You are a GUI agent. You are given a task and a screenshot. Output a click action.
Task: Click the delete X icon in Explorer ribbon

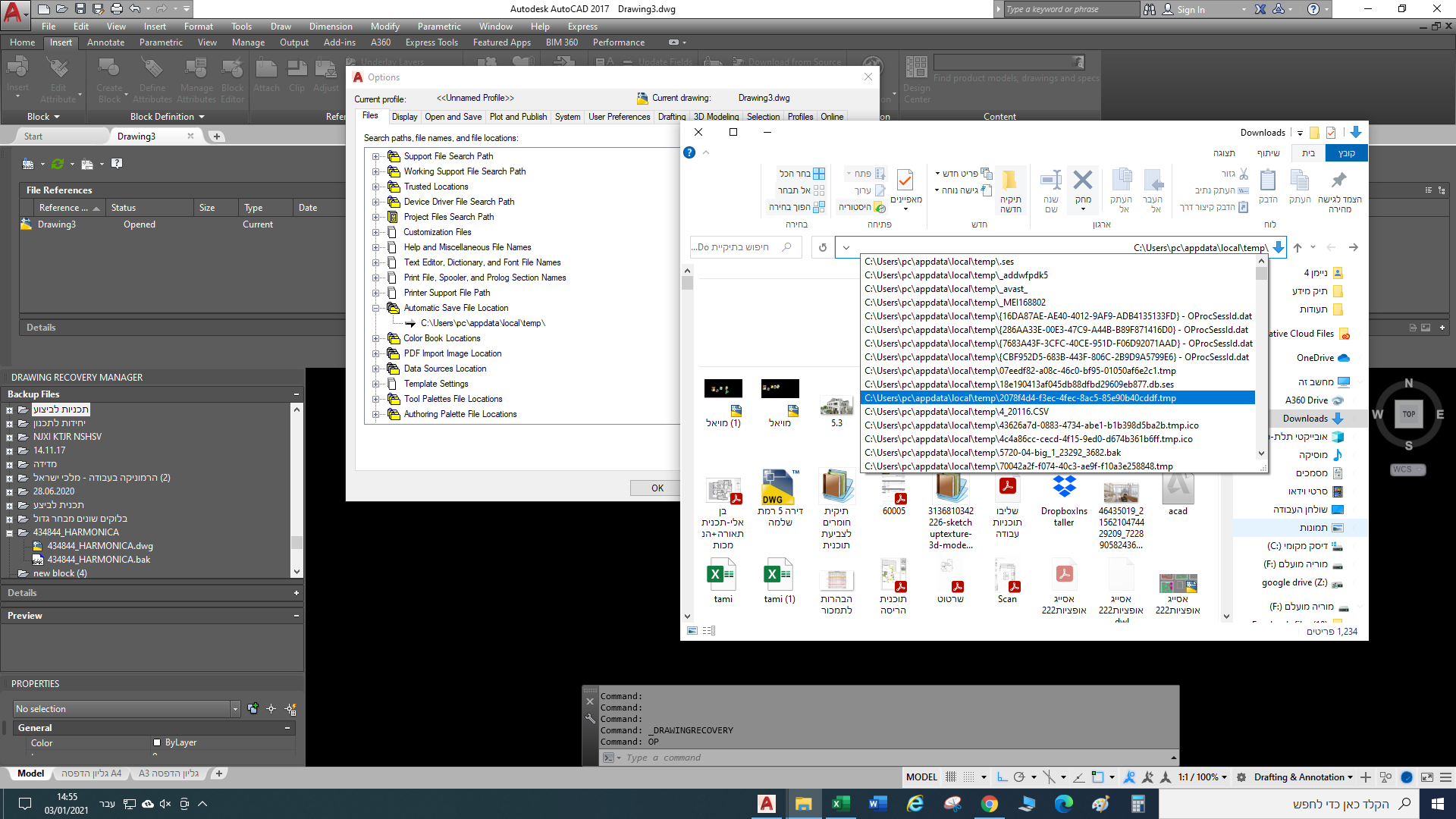point(1083,180)
